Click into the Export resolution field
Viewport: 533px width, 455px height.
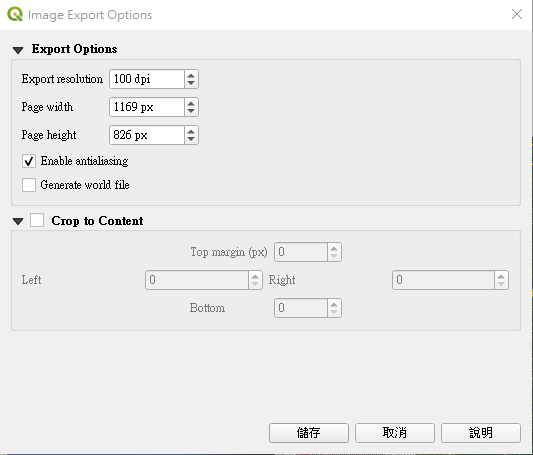(x=147, y=79)
